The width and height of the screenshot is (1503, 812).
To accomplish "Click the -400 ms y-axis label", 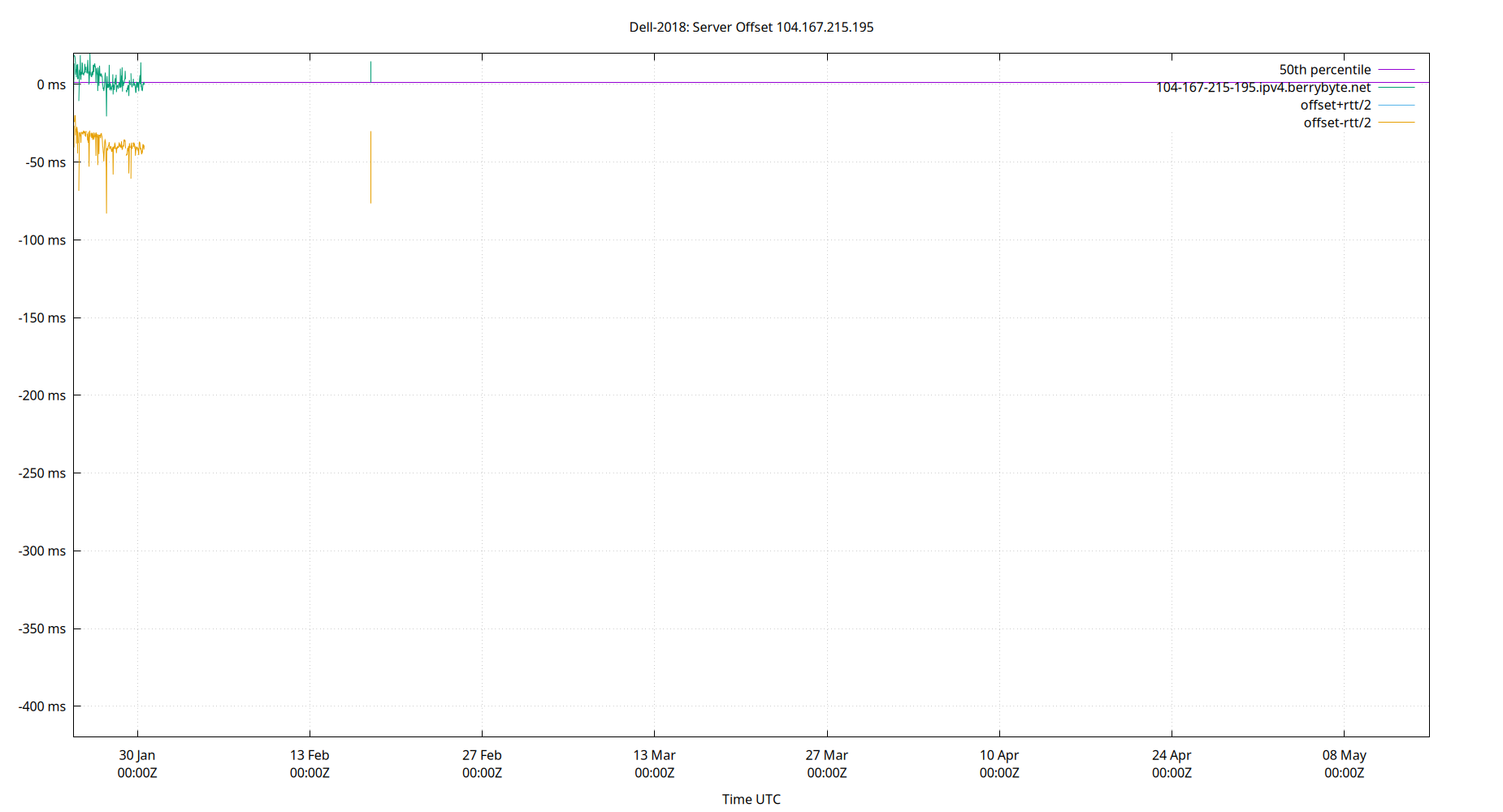I will pyautogui.click(x=43, y=706).
